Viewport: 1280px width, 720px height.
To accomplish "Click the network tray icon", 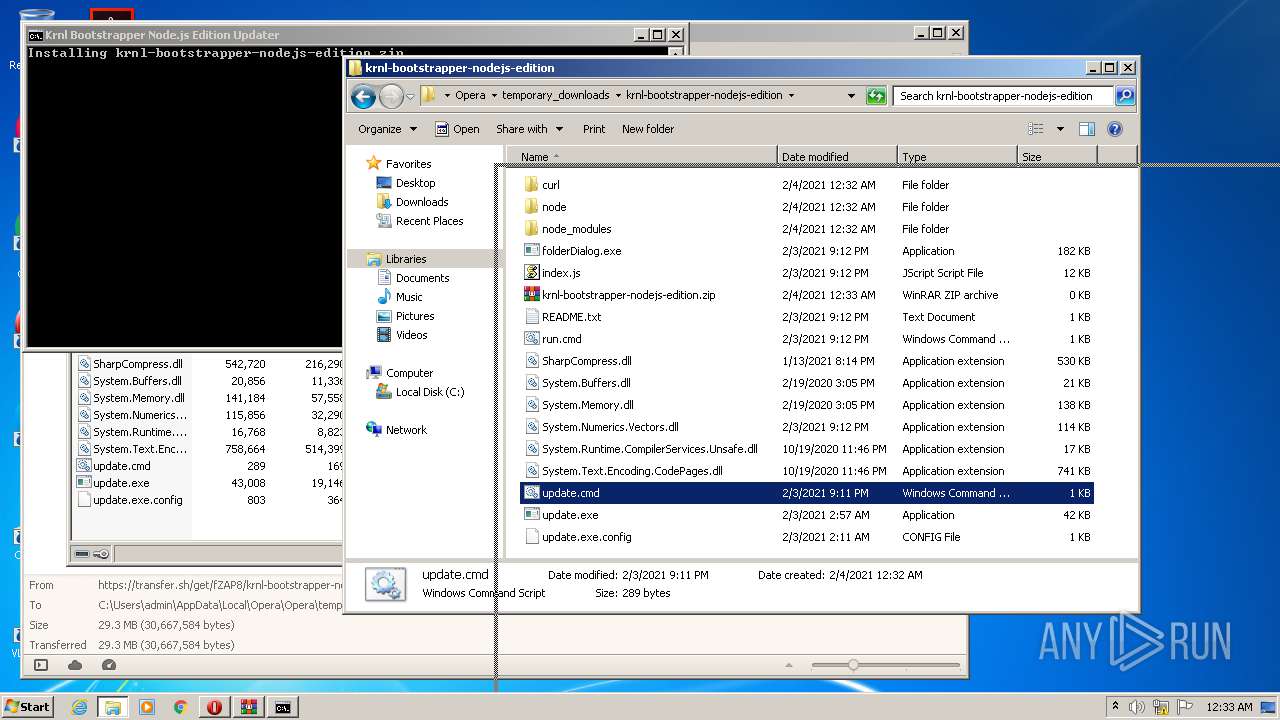I will pos(1160,707).
